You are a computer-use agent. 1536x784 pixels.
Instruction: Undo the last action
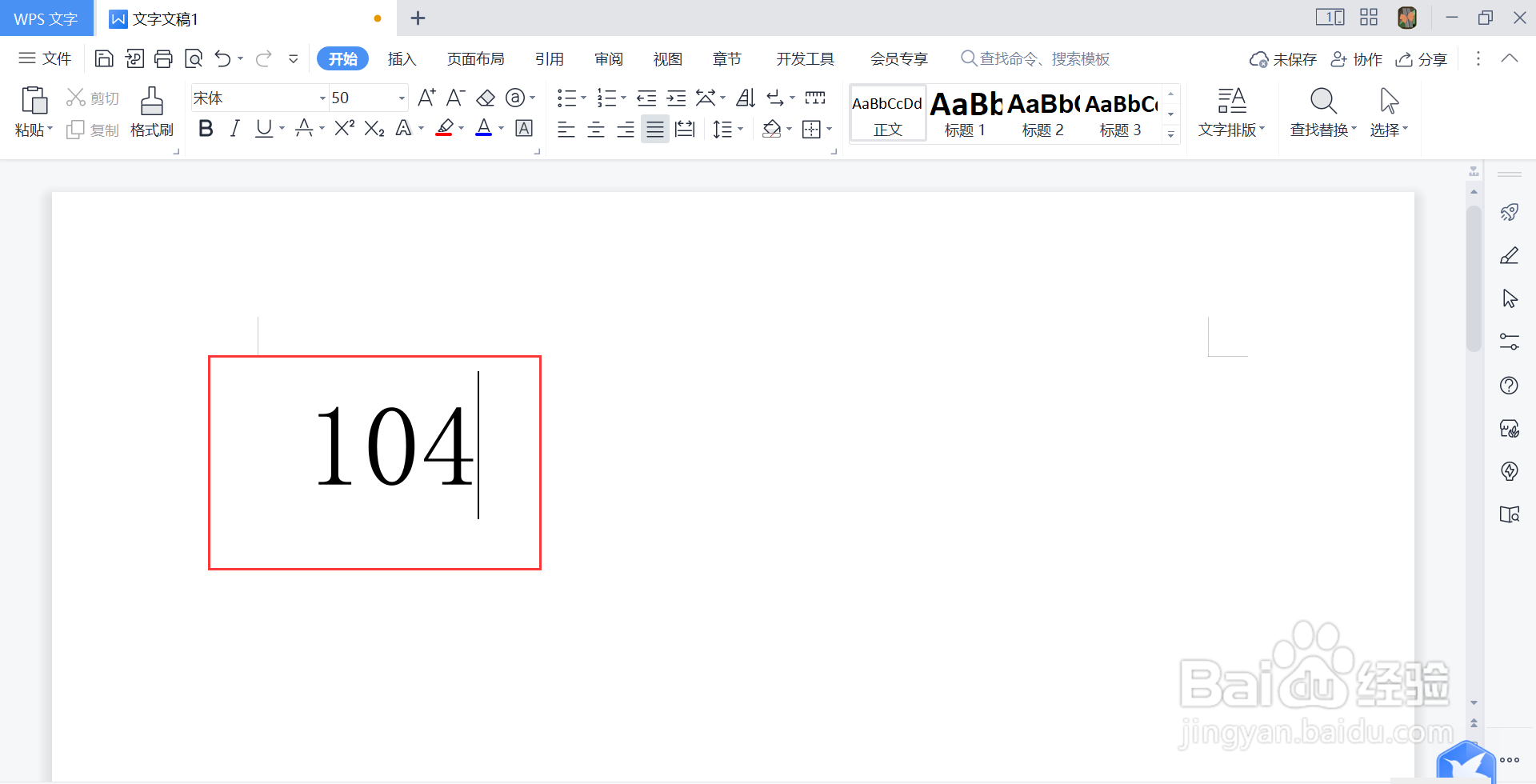click(222, 58)
